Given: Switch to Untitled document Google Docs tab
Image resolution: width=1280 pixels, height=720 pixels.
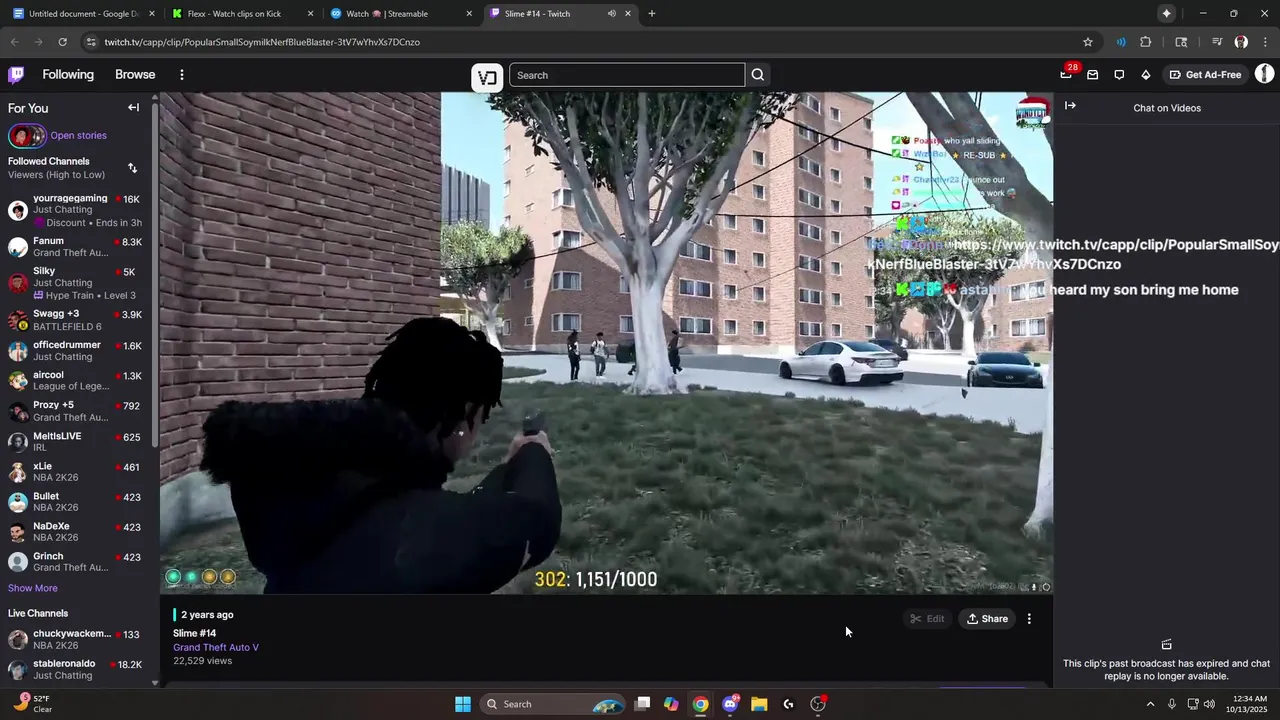Looking at the screenshot, I should (84, 14).
